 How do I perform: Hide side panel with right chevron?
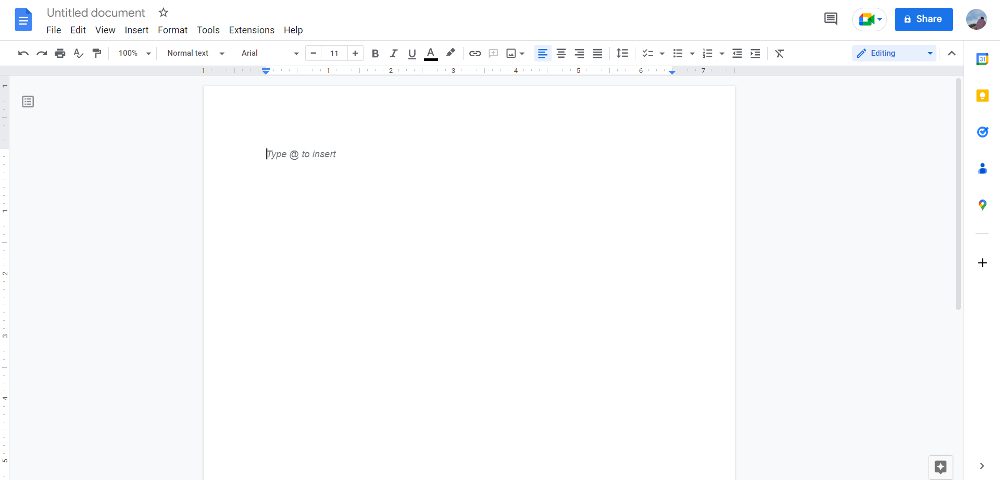click(x=982, y=466)
